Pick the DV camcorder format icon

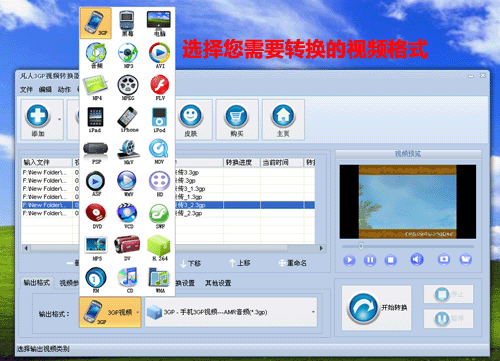click(127, 248)
